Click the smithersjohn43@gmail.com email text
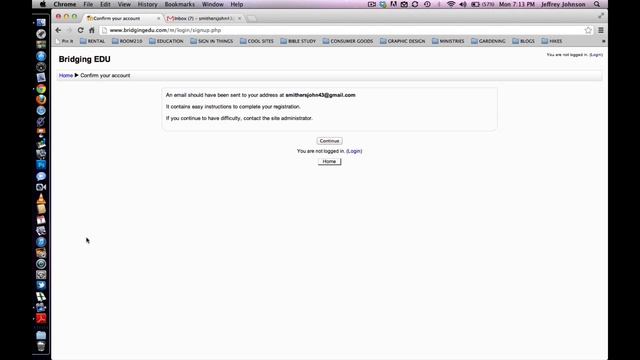640x360 pixels. pos(320,95)
